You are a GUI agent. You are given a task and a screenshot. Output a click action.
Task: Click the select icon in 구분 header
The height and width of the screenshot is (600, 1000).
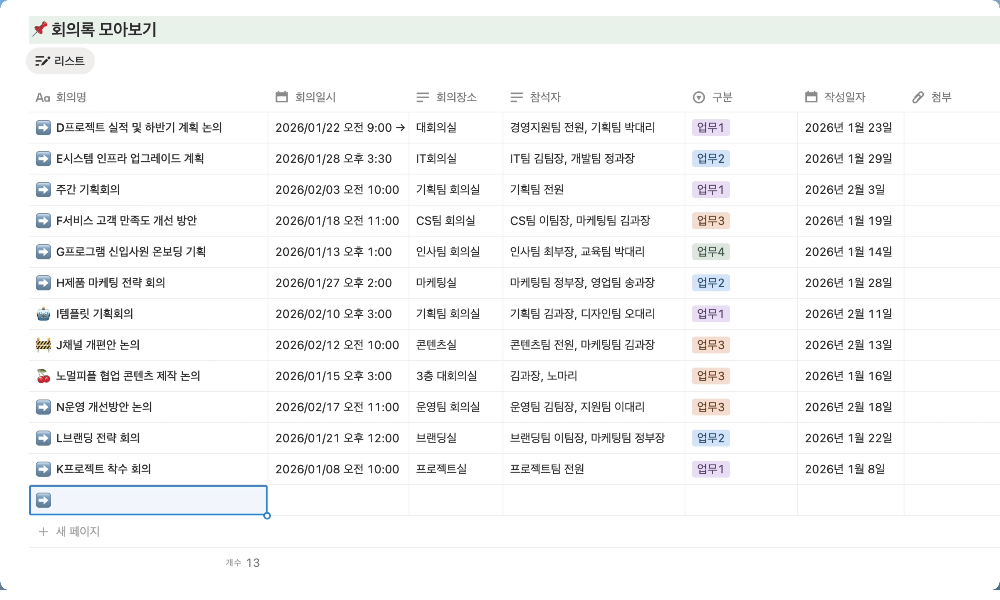pyautogui.click(x=698, y=97)
